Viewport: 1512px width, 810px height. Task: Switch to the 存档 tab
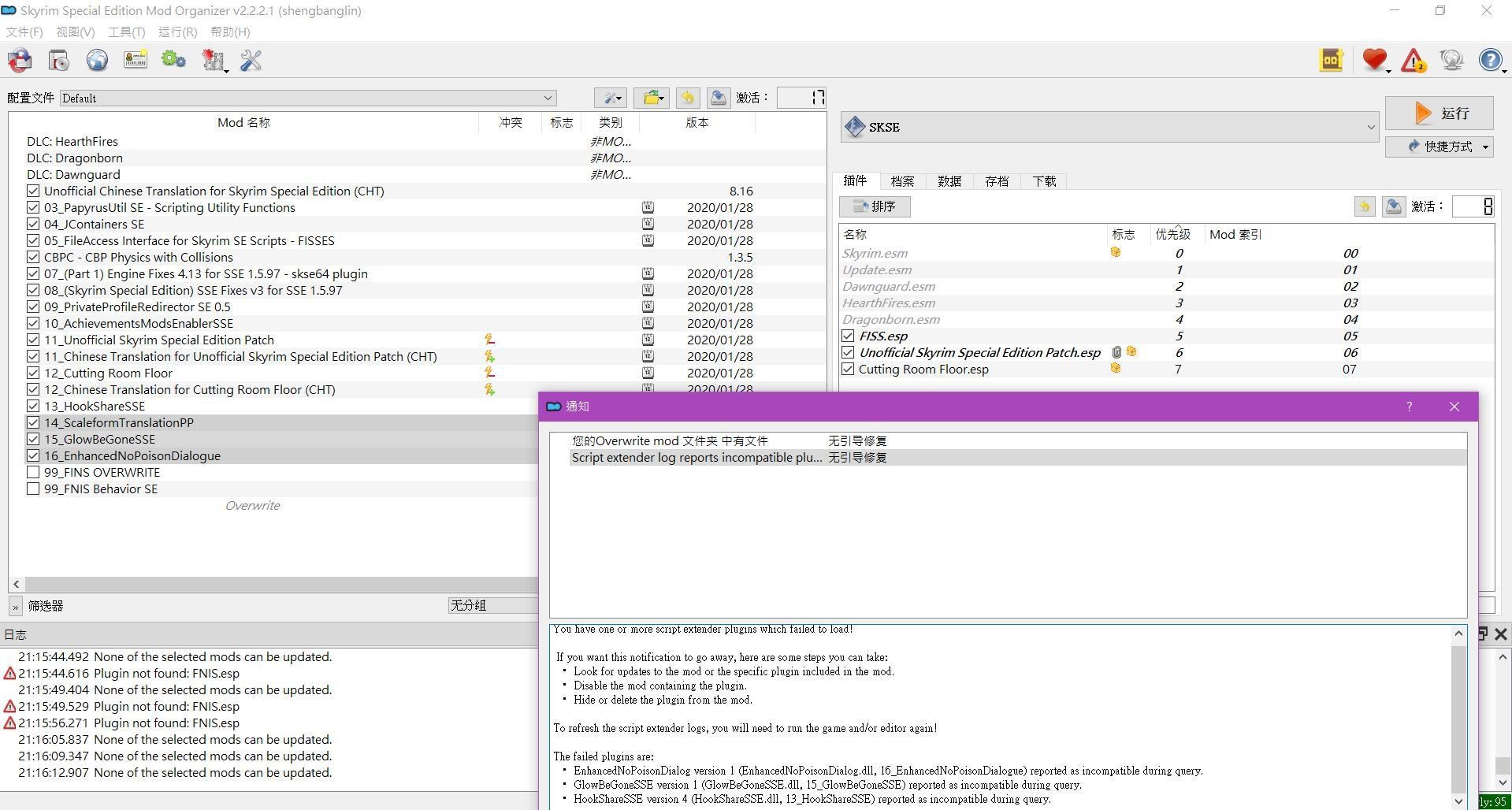[x=997, y=181]
